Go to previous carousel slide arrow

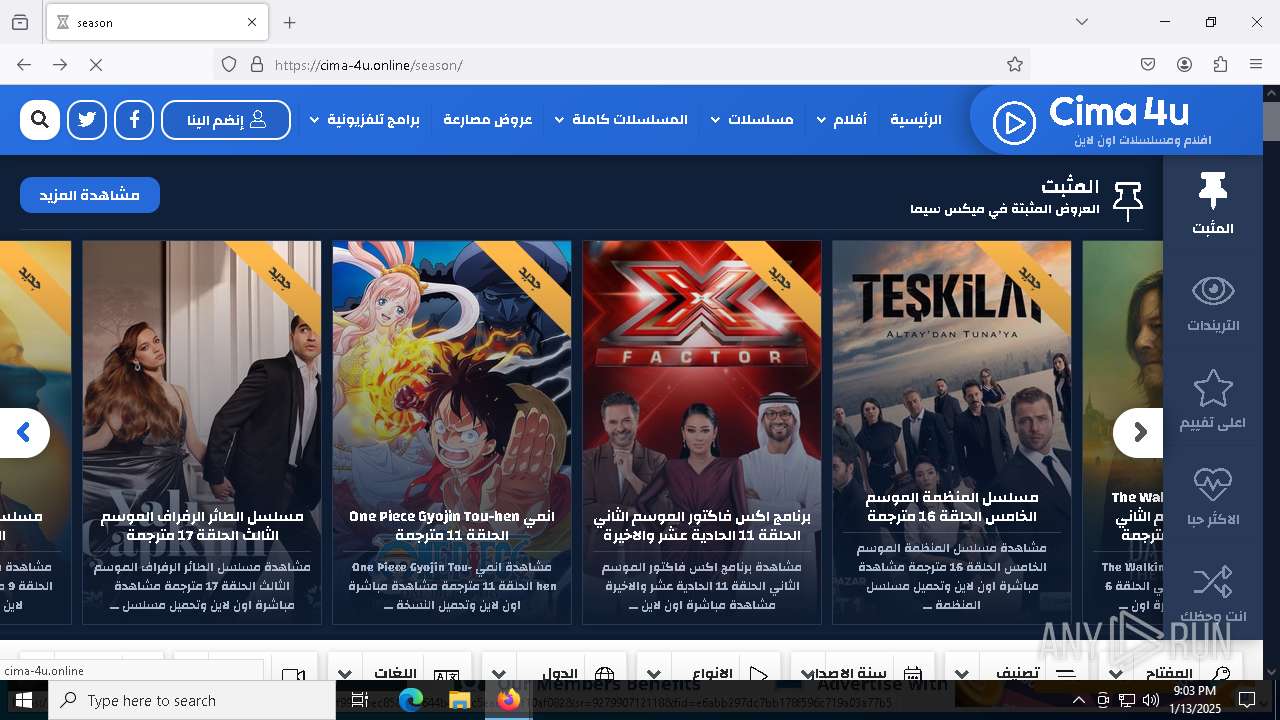coord(24,432)
